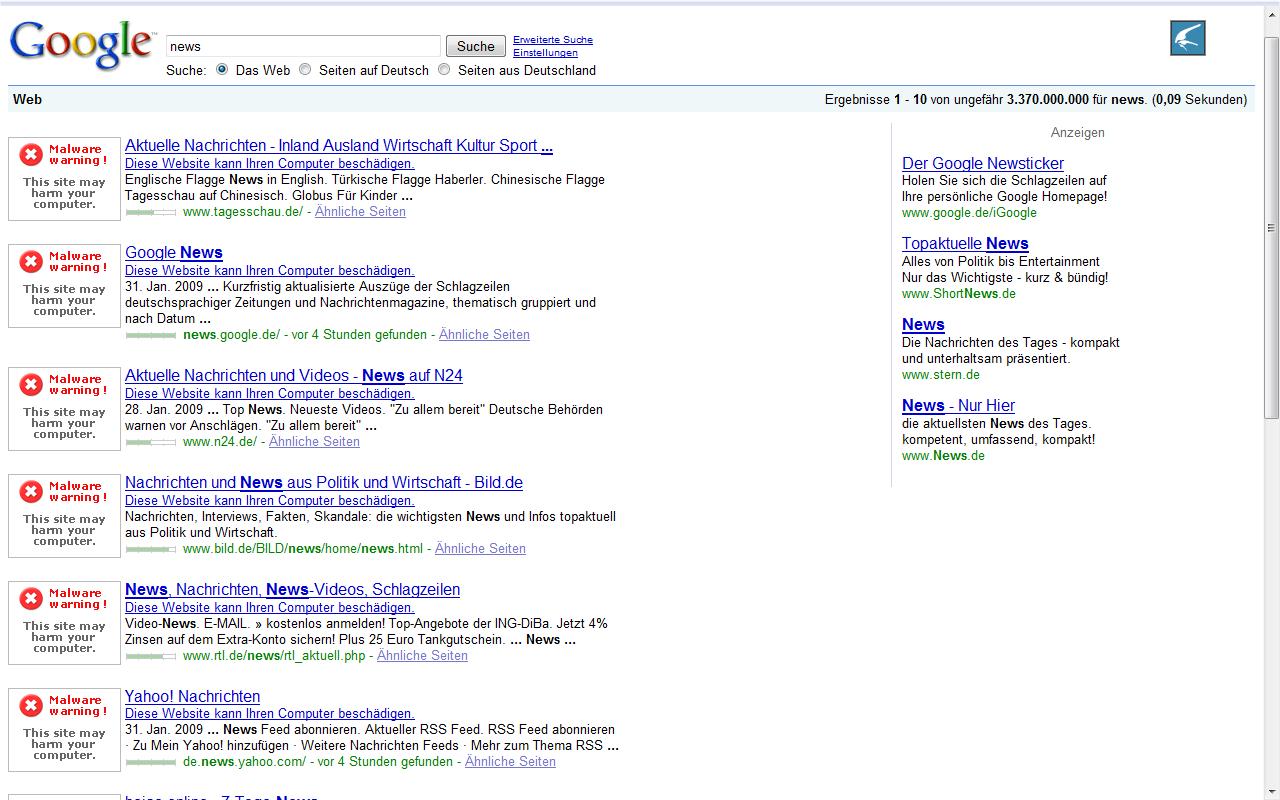Open the 'Google News' result title

pos(174,253)
